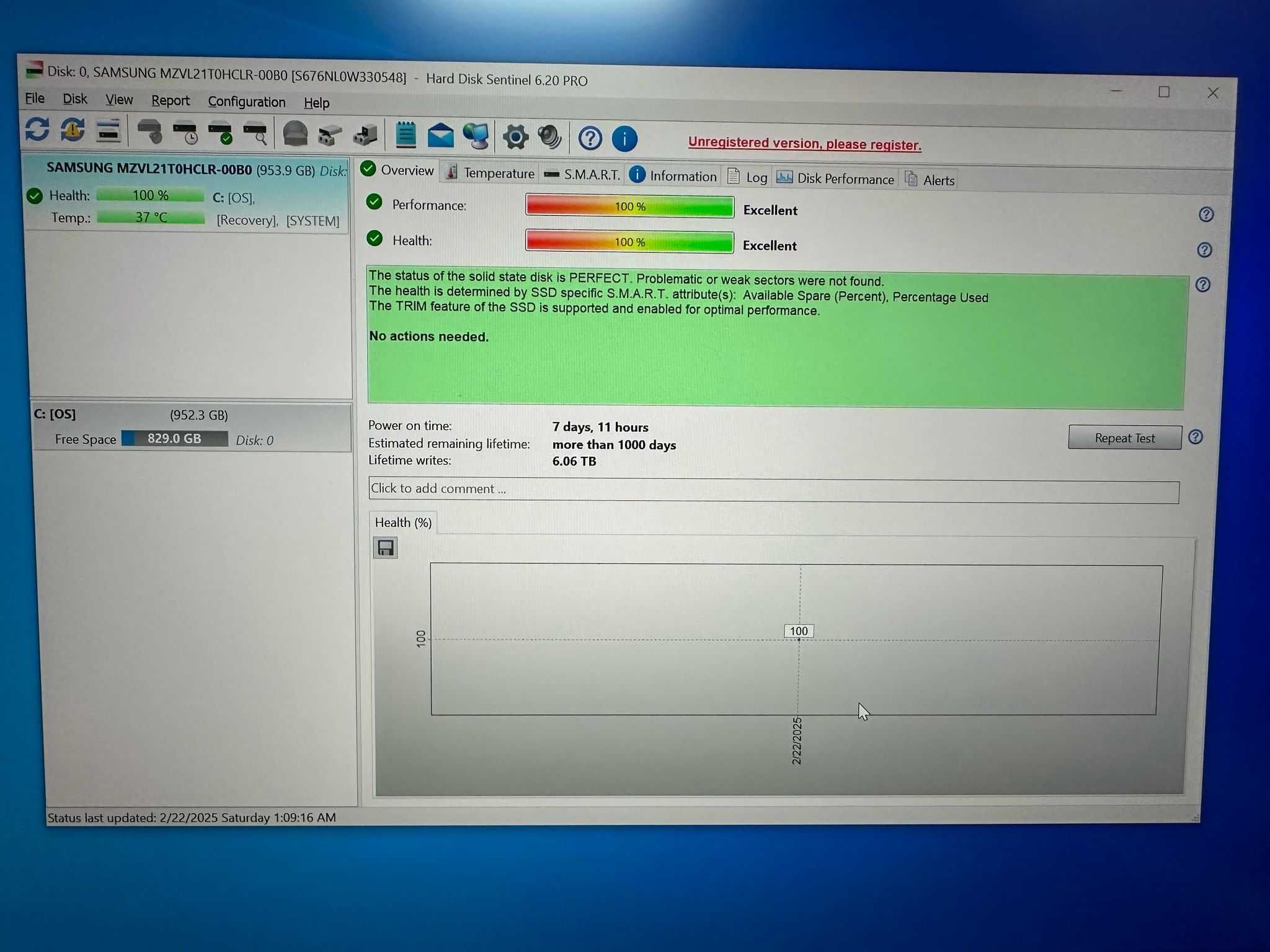Switch to the Alerts tab
Viewport: 1270px width, 952px height.
[930, 180]
